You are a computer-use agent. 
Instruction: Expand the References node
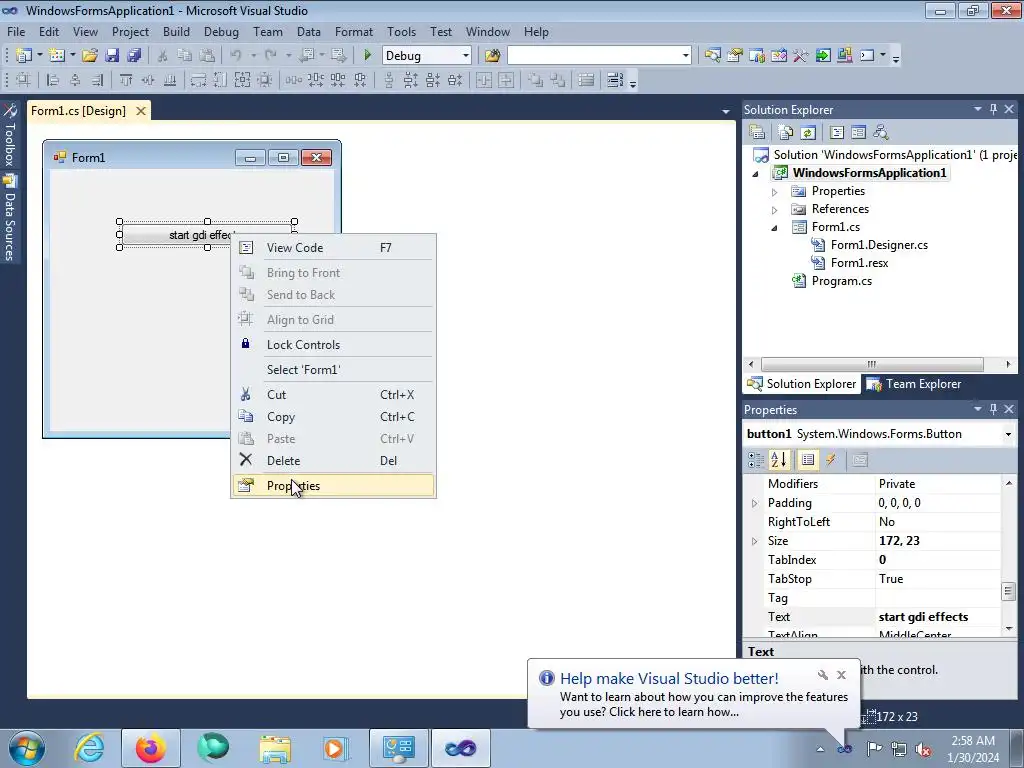pos(775,210)
